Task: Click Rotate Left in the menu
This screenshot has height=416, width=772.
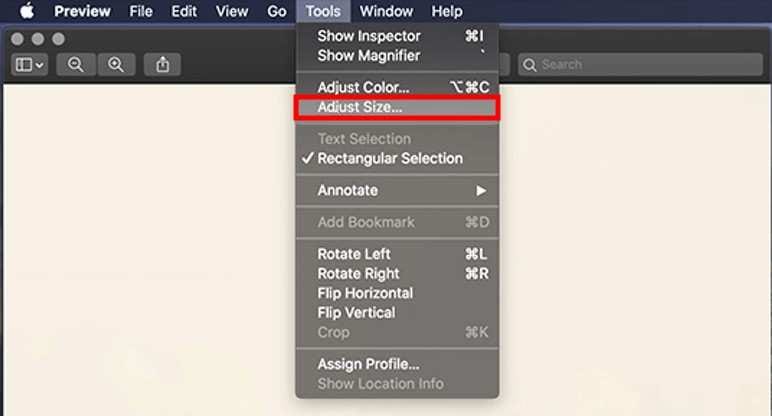Action: pos(354,254)
